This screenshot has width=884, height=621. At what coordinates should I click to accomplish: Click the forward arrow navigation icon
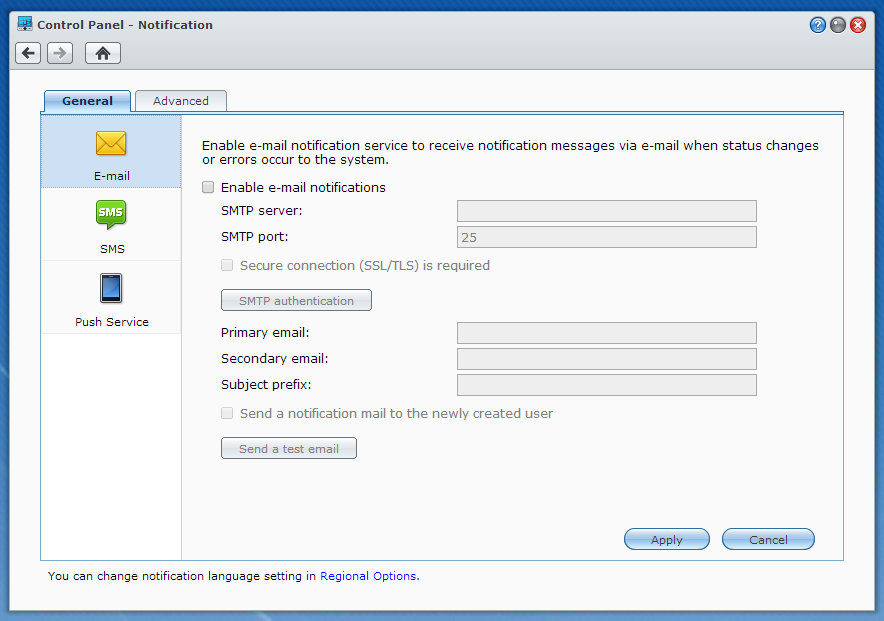[x=60, y=53]
